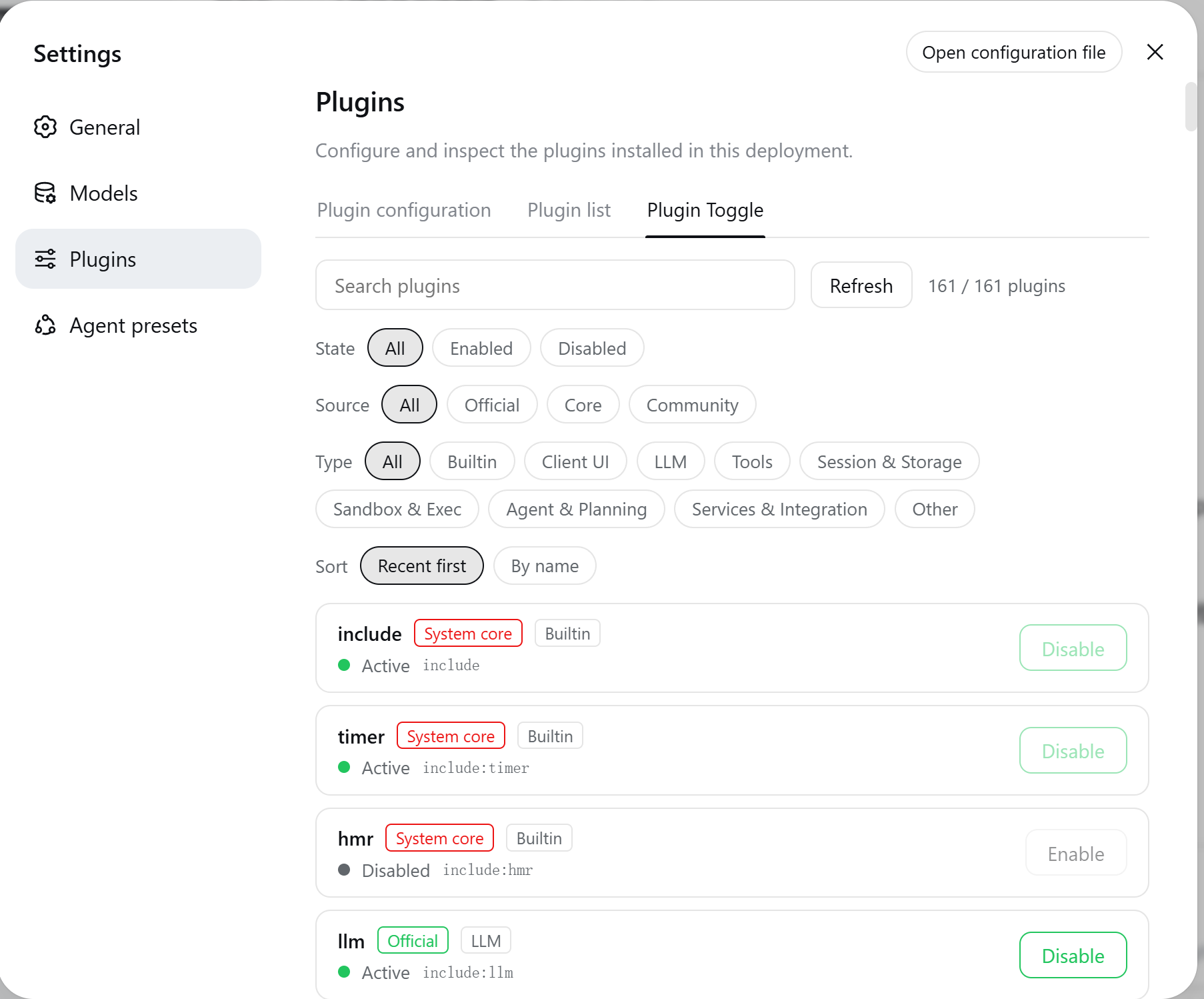The width and height of the screenshot is (1204, 999).
Task: Sort plugins By name
Action: point(545,566)
